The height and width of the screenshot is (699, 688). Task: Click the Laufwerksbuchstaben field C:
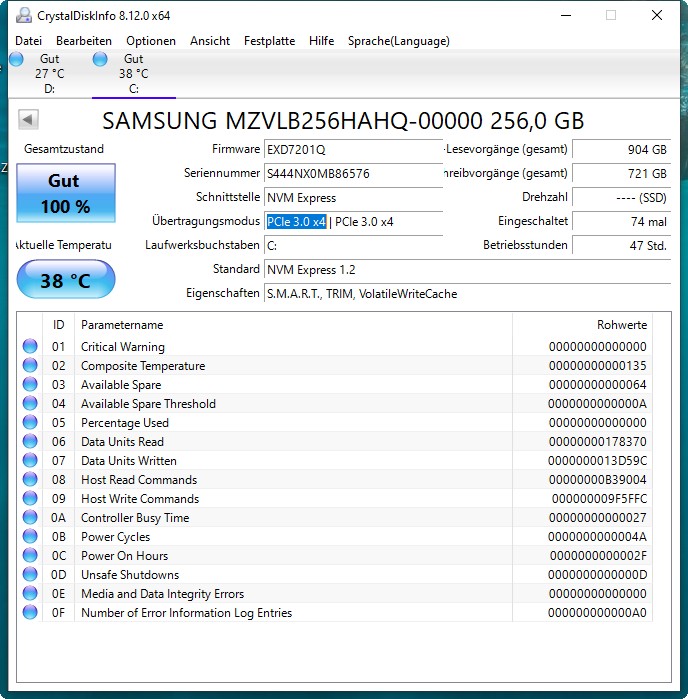353,246
